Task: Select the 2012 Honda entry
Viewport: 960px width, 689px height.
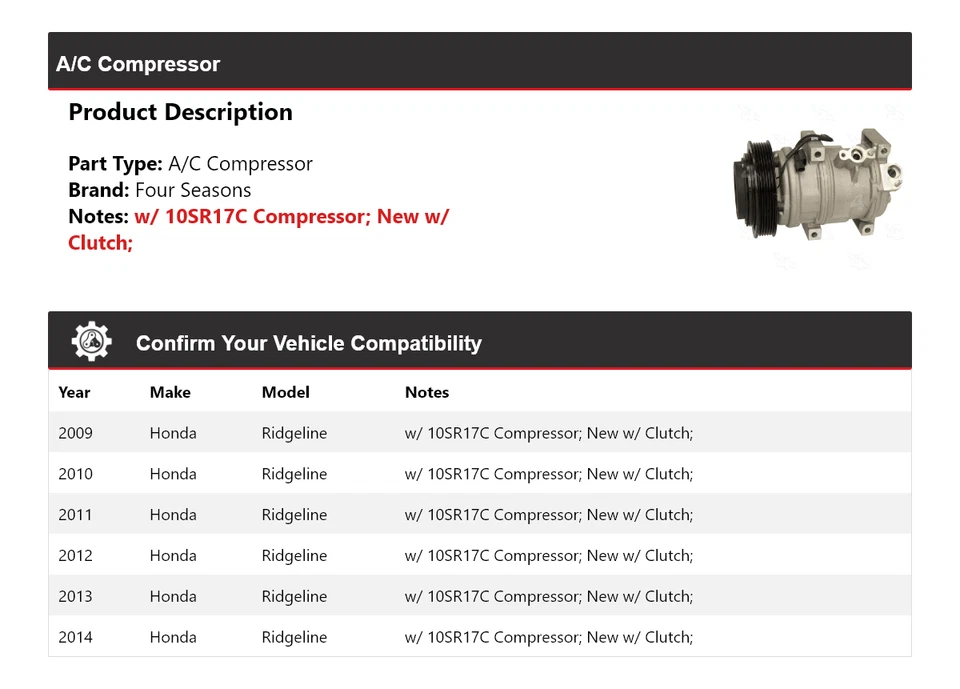Action: coord(173,555)
